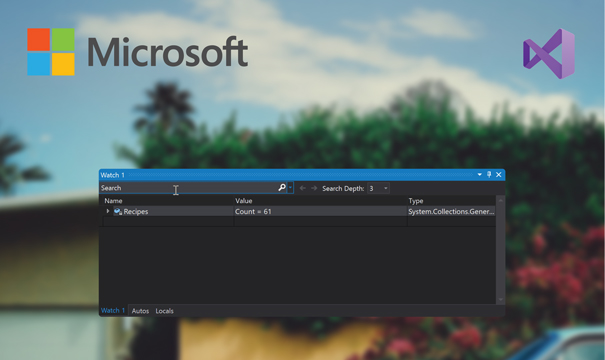
Task: Switch to the Locals tab
Action: (x=164, y=311)
